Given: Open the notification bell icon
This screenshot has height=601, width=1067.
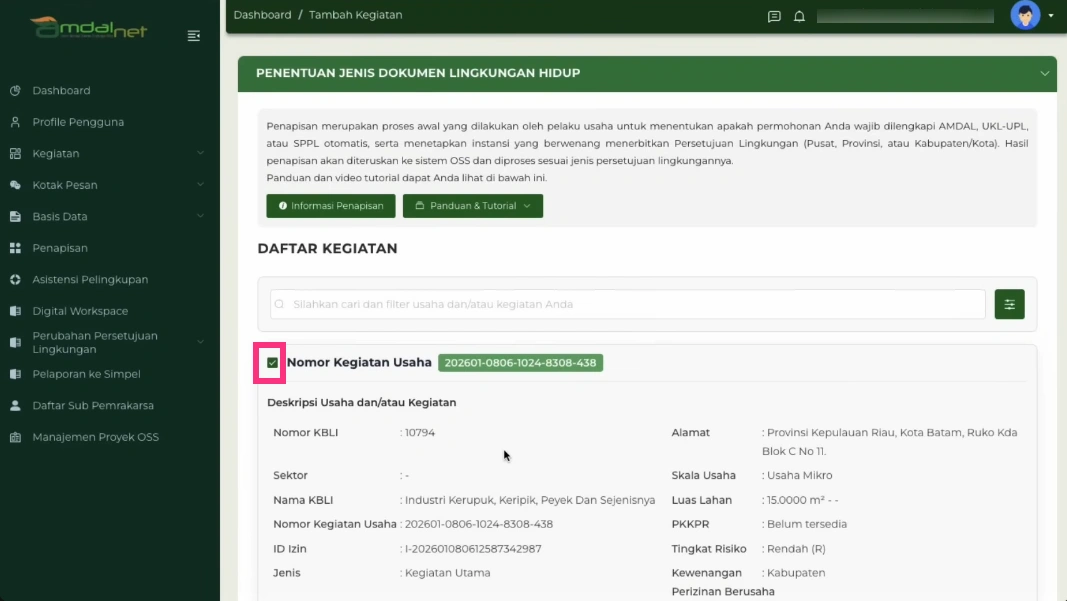Looking at the screenshot, I should pyautogui.click(x=799, y=16).
